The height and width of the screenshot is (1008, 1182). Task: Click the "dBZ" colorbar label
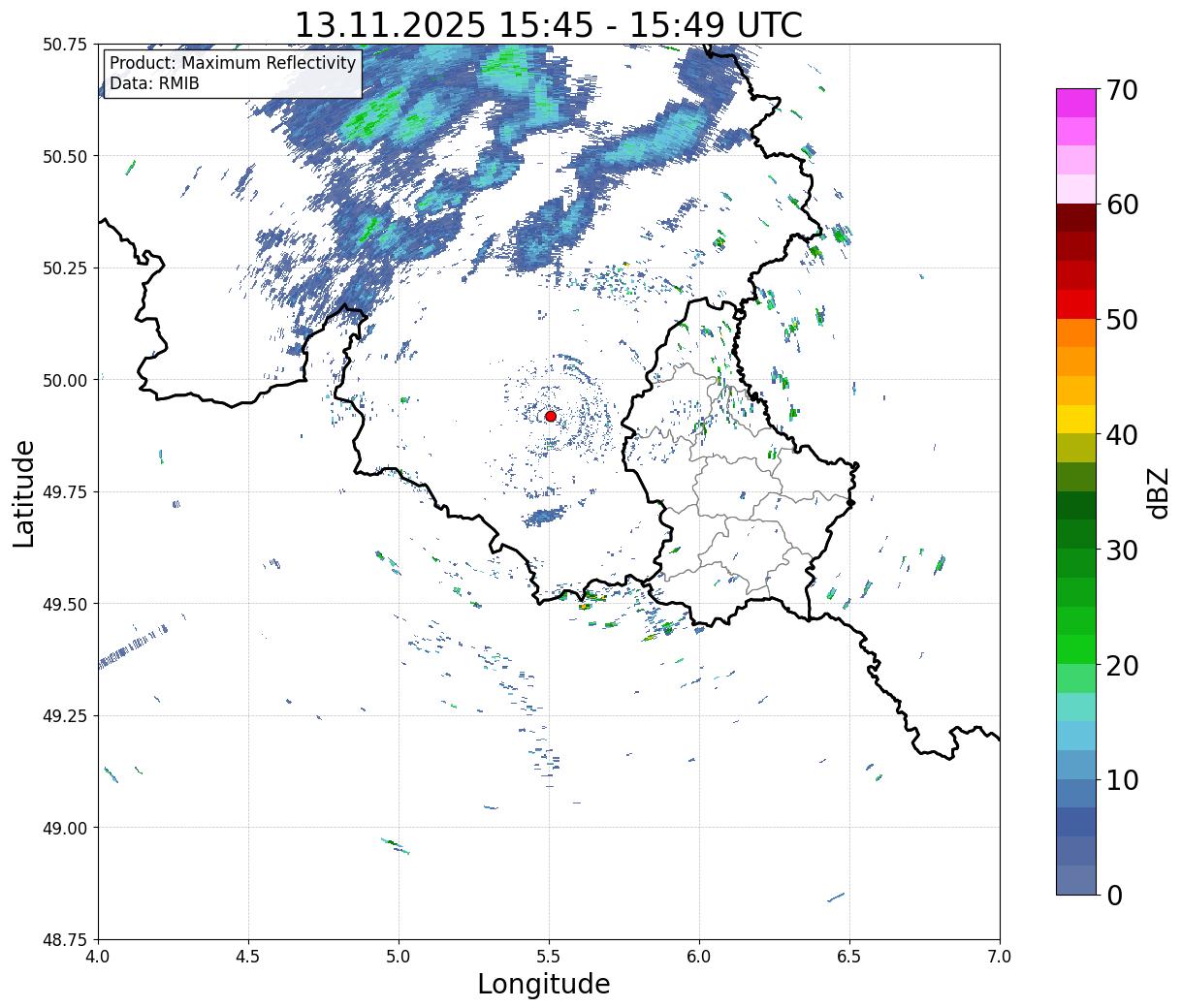pos(1158,492)
